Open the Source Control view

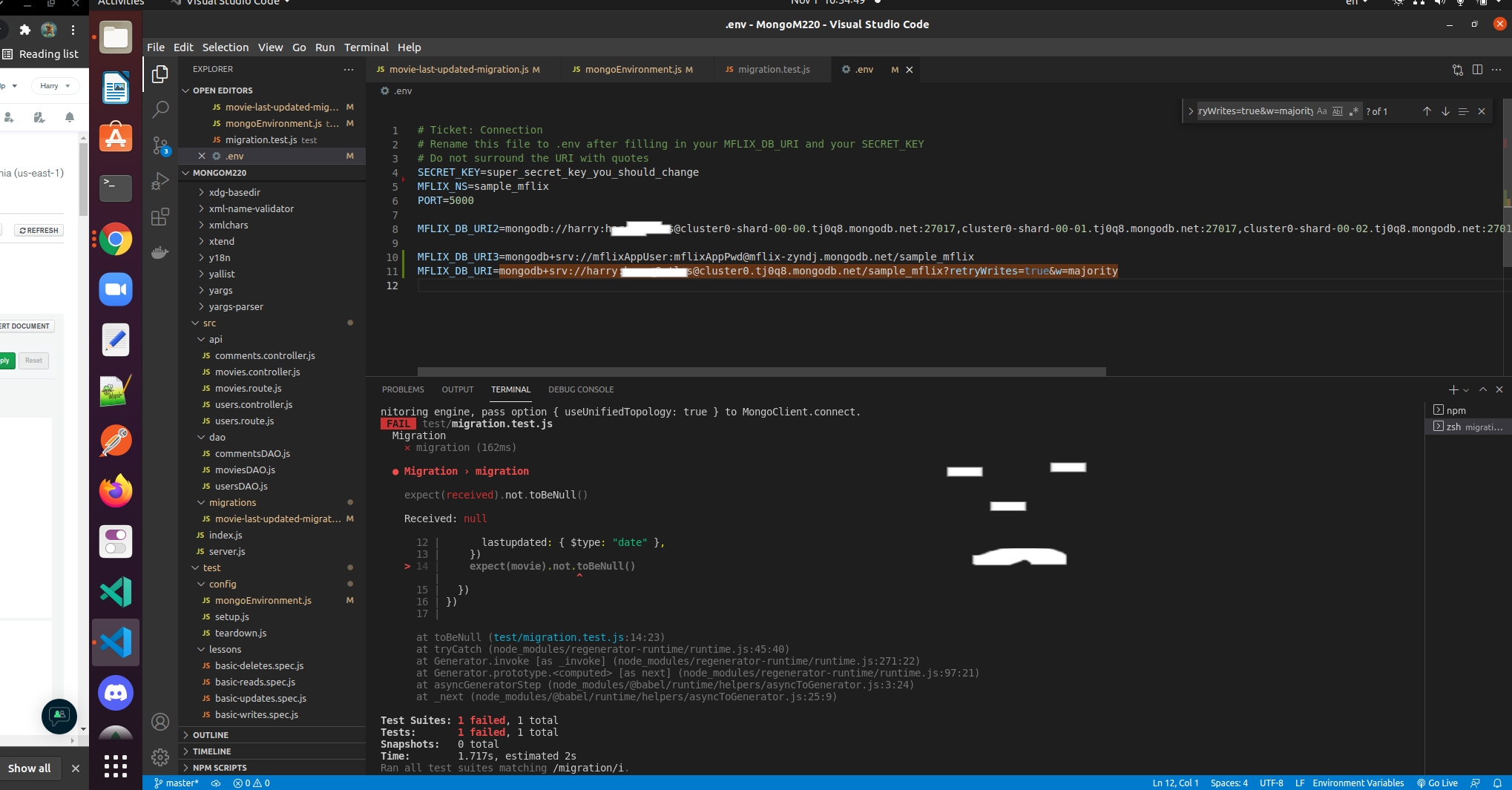[160, 145]
